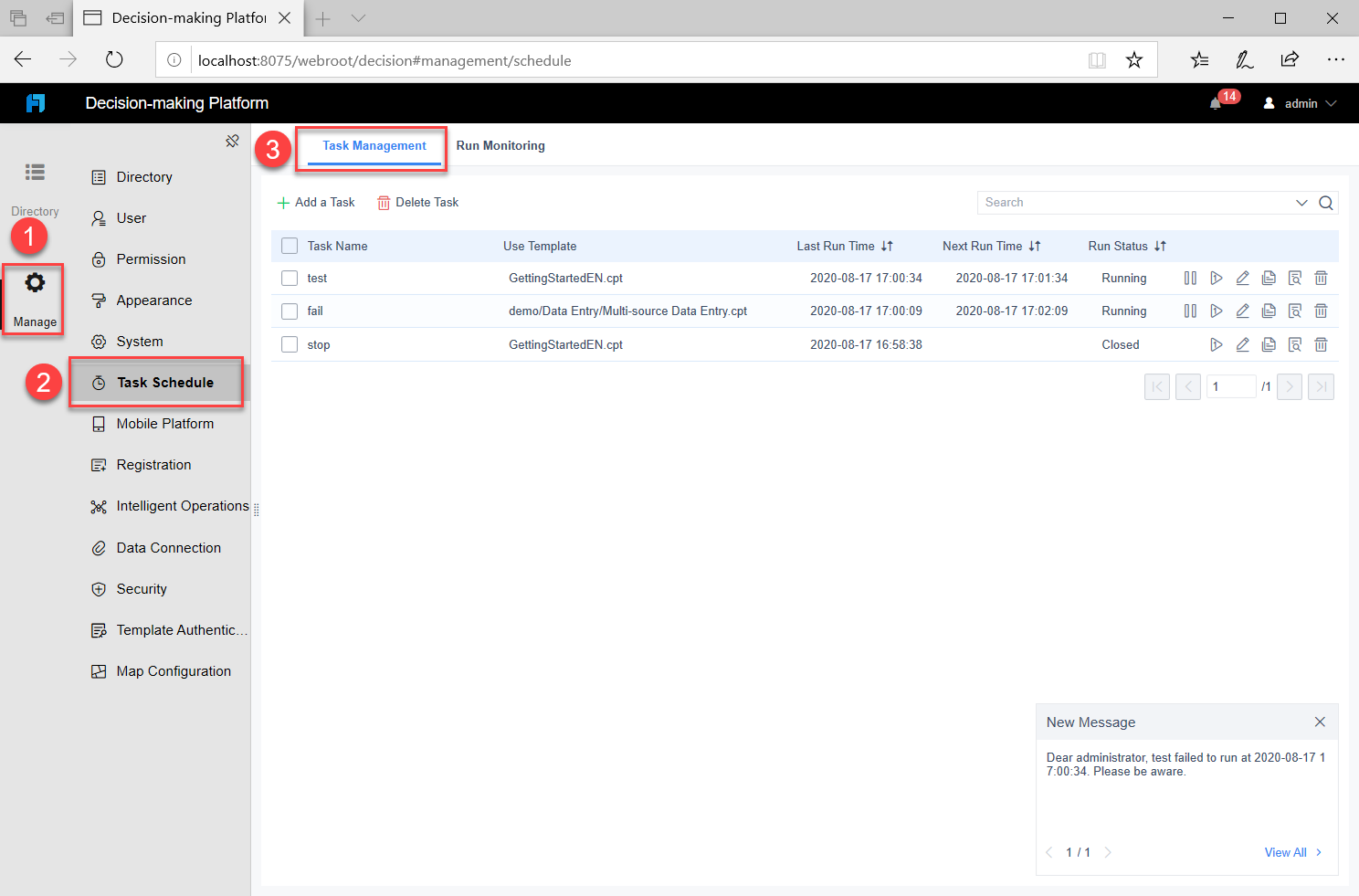The width and height of the screenshot is (1359, 896).
Task: Edit the stop task settings
Action: point(1242,344)
